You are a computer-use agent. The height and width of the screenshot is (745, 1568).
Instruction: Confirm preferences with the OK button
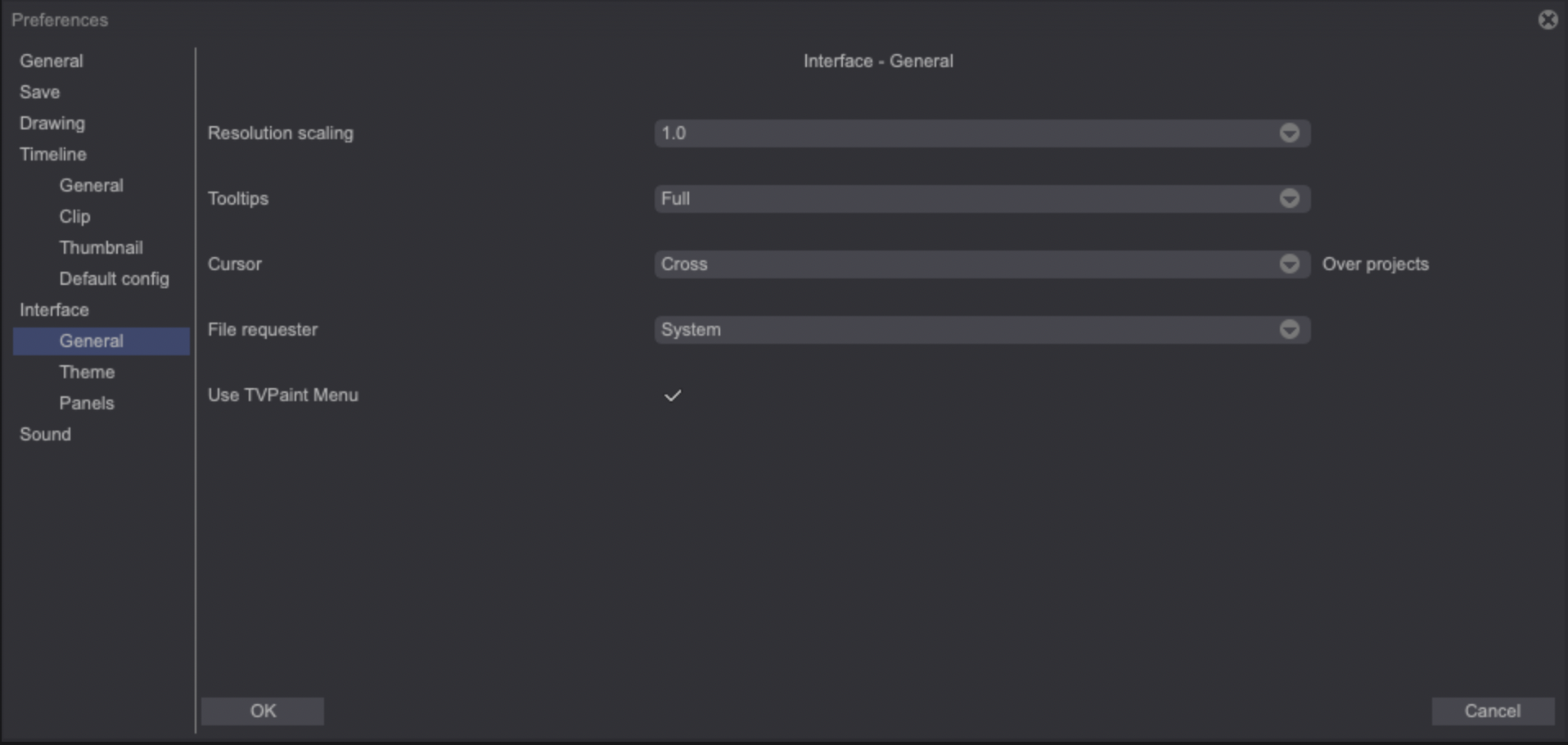[263, 711]
